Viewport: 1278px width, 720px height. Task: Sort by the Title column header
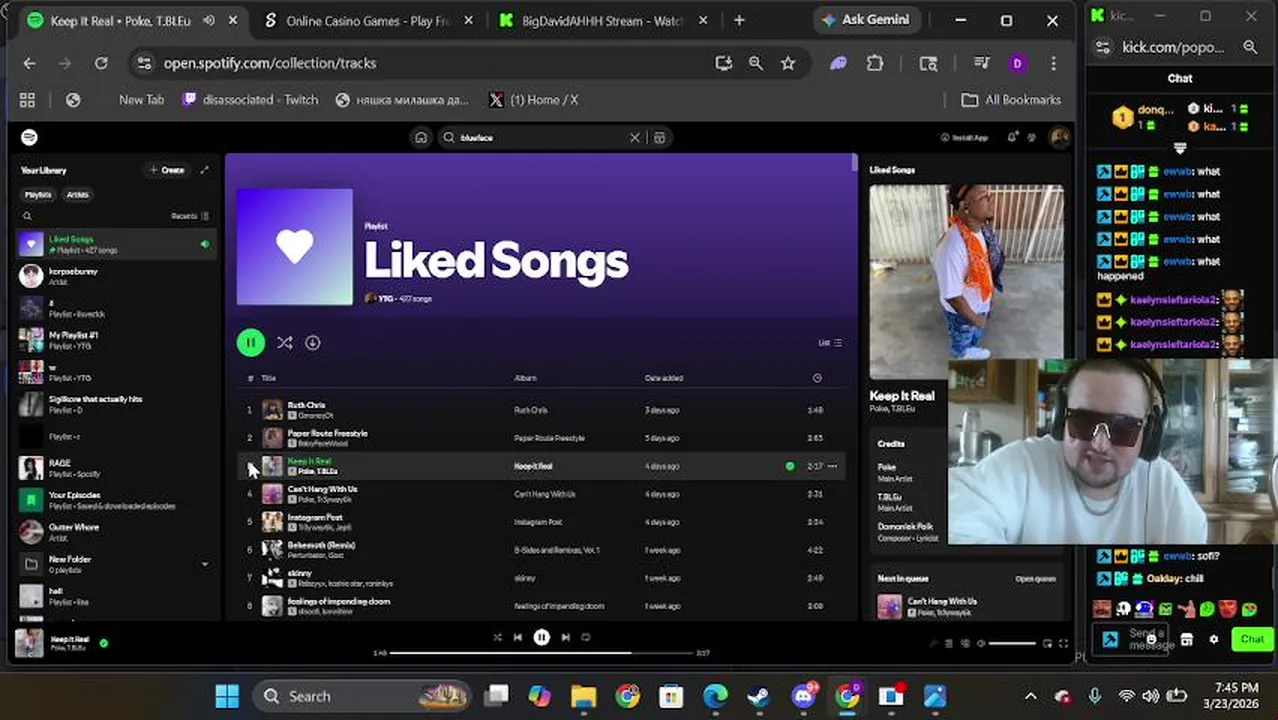268,378
